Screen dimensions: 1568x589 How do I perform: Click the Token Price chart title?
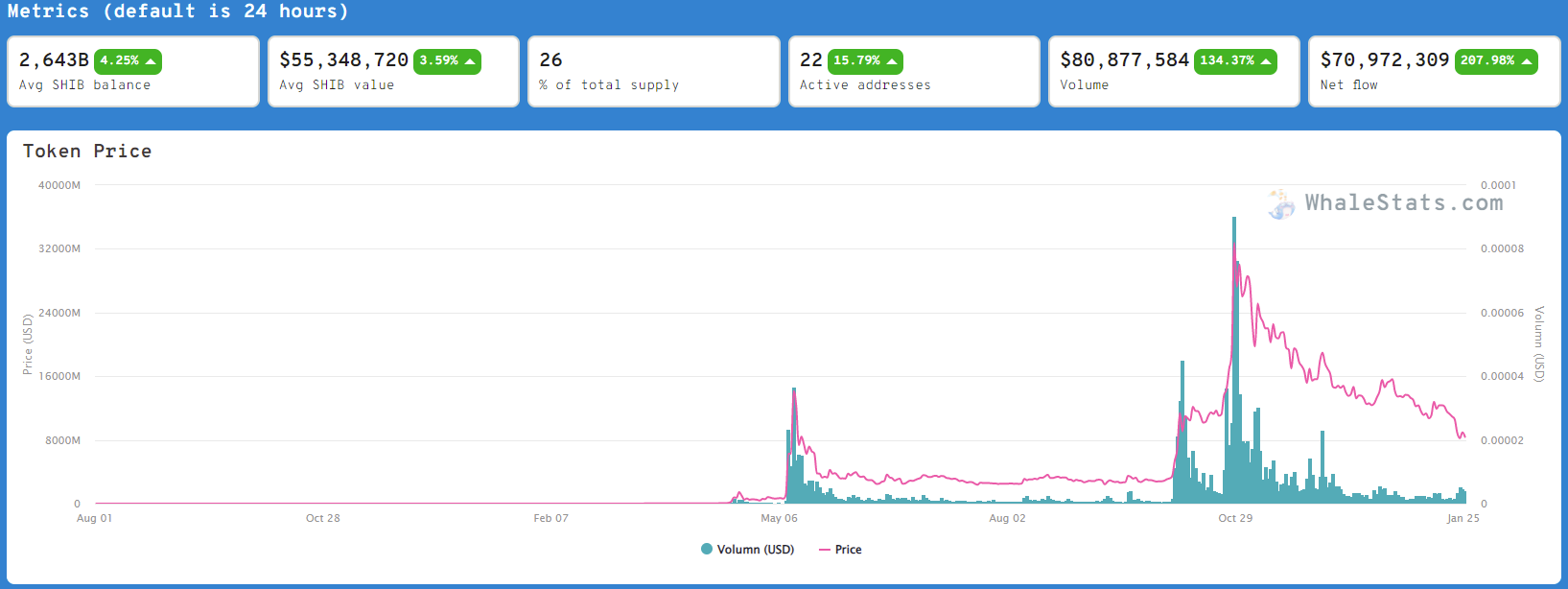click(x=87, y=152)
